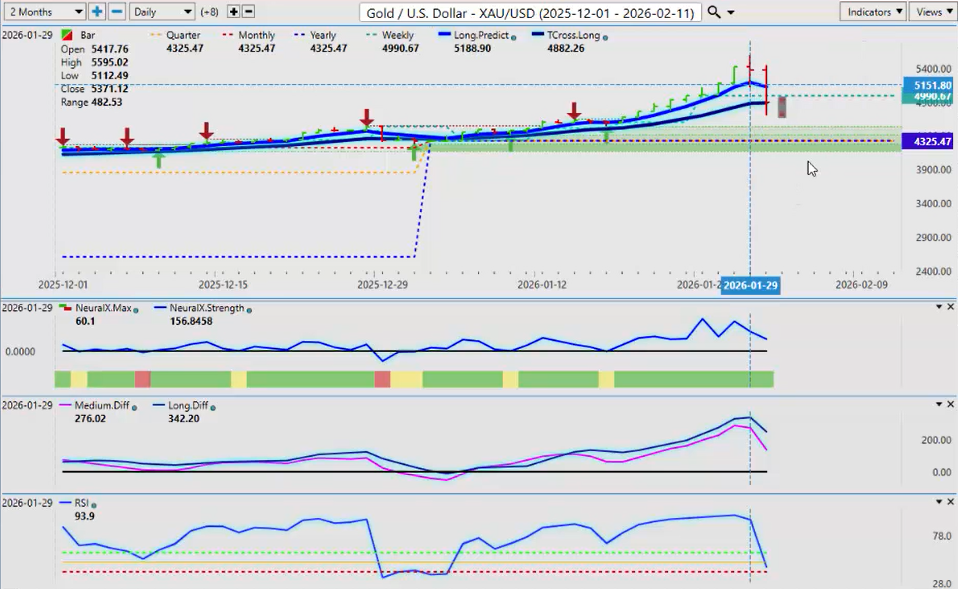
Task: Collapse the RSI panel using its arrow
Action: pos(938,501)
